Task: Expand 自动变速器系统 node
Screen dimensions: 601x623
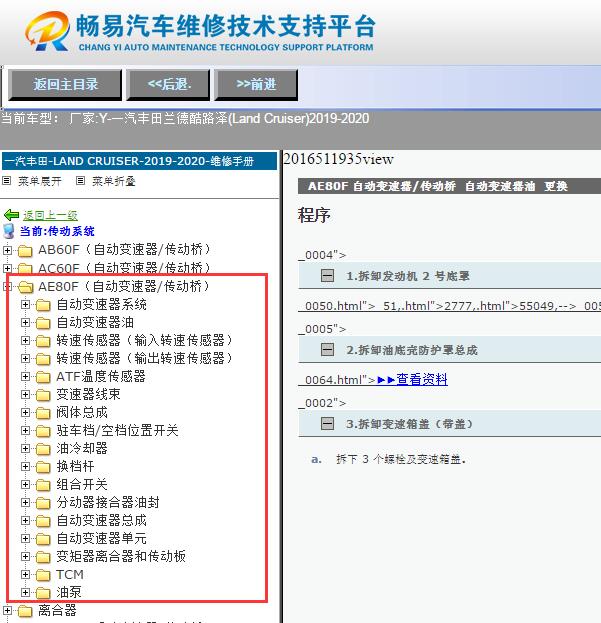Action: (25, 304)
